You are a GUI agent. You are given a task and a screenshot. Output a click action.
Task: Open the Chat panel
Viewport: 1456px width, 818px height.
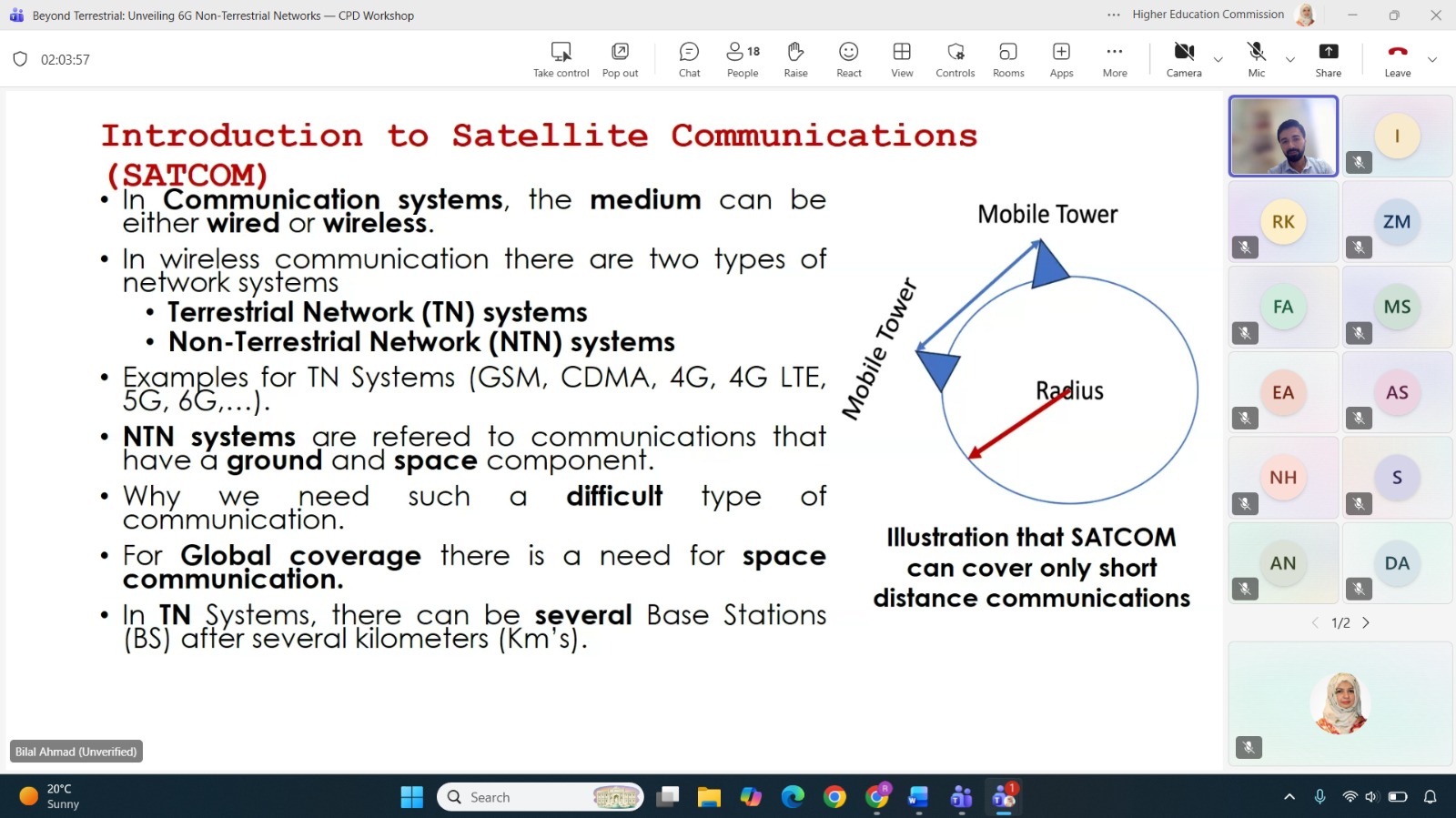click(689, 59)
